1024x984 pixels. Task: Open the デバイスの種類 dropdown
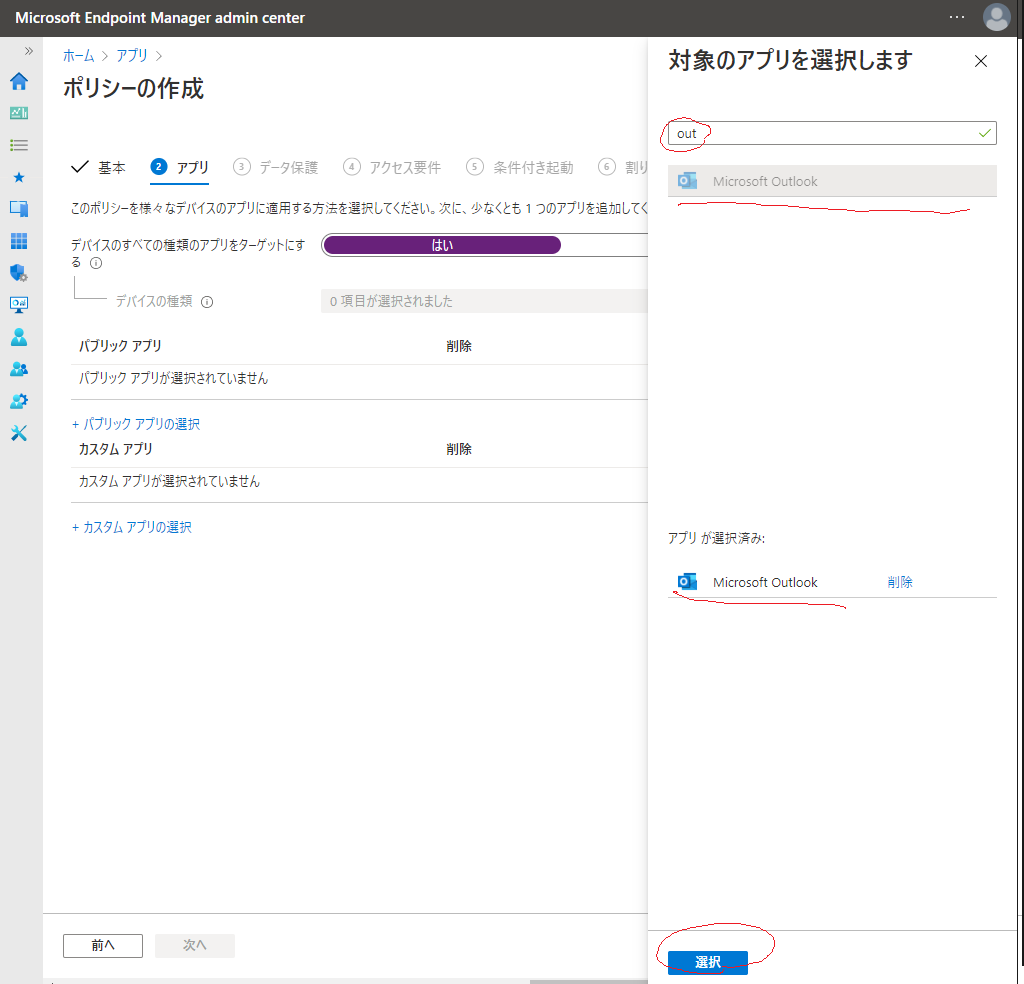click(x=484, y=301)
